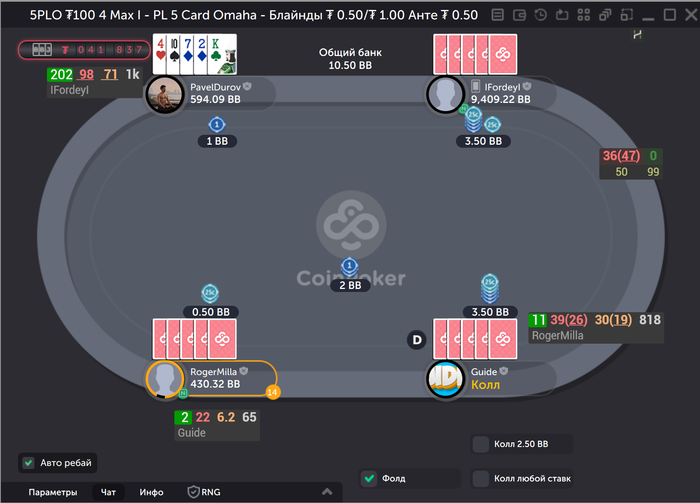This screenshot has height=503, width=700.
Task: Open the wallet cashier icon
Action: pyautogui.click(x=519, y=15)
